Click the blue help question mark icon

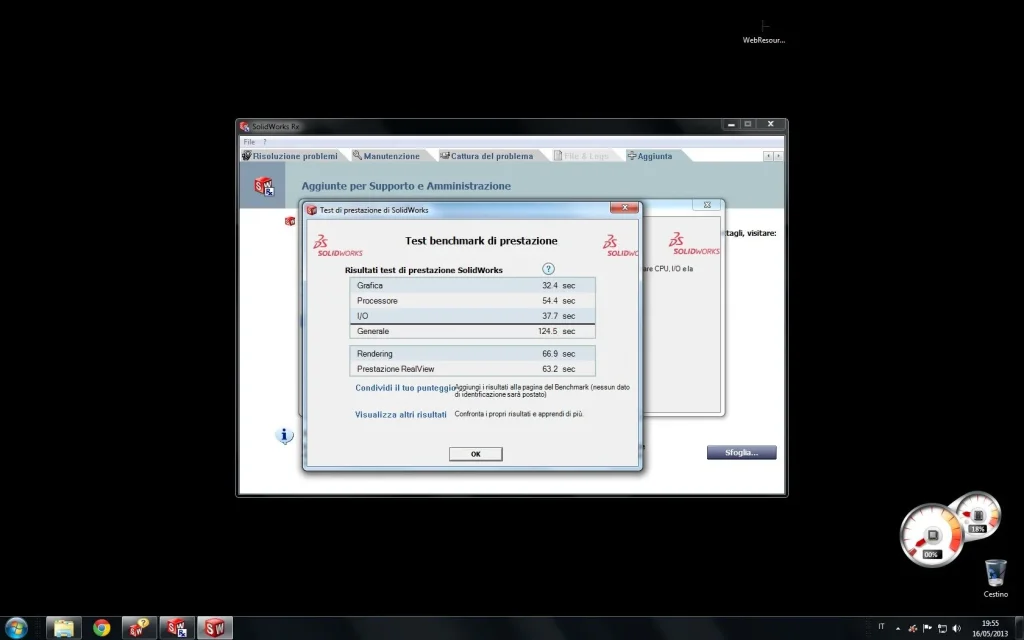[x=548, y=269]
